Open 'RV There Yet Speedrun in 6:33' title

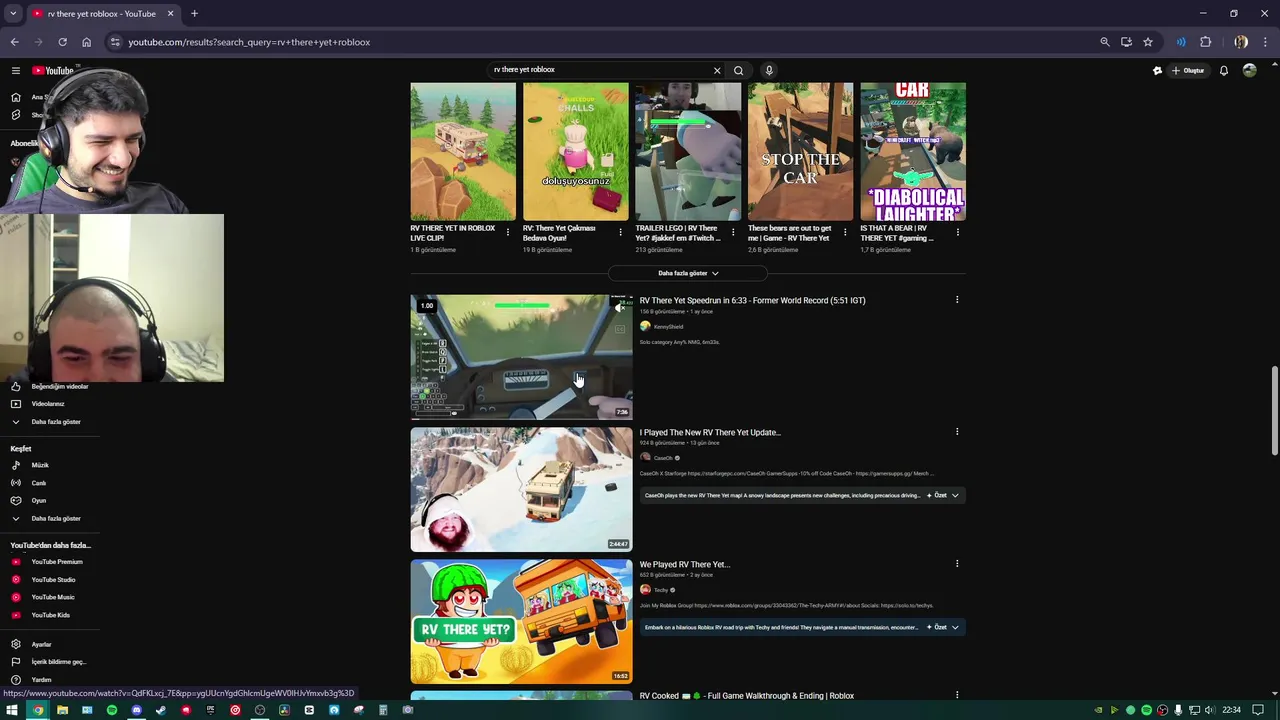click(752, 300)
